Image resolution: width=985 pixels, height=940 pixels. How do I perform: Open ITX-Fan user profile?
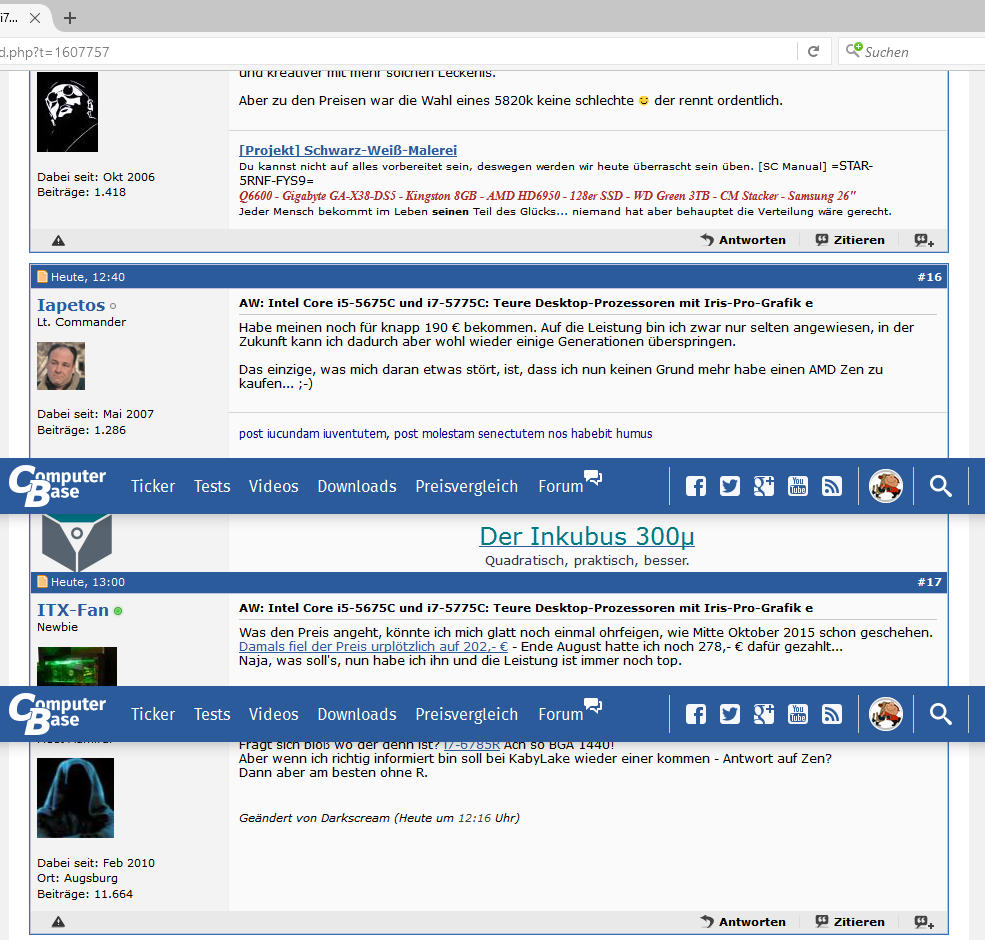(73, 610)
